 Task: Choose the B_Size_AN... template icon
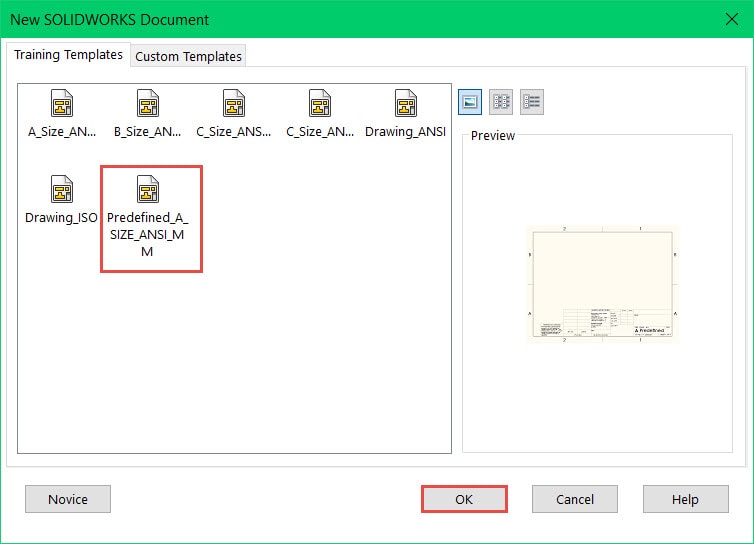[x=148, y=104]
